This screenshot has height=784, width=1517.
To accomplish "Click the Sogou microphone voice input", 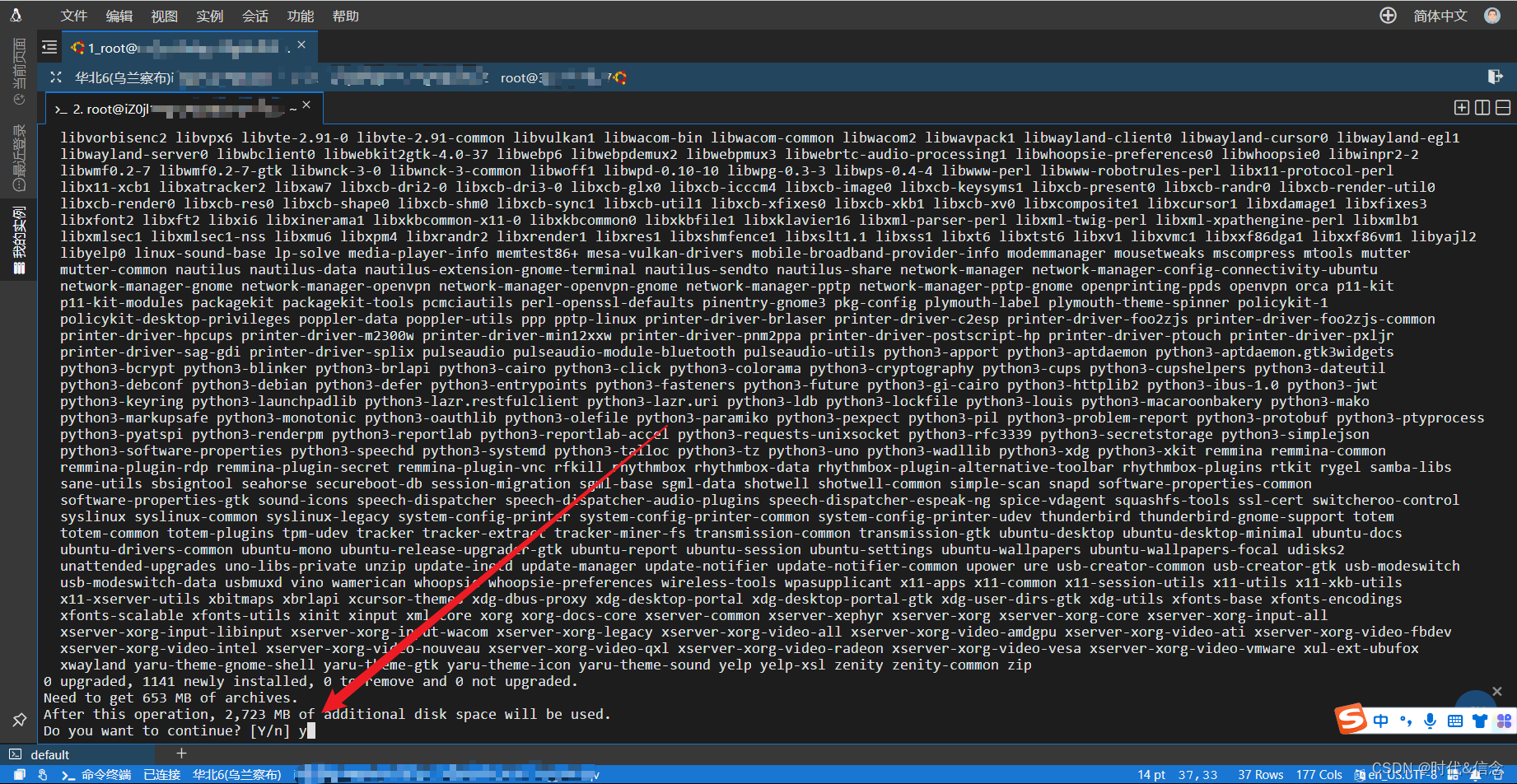I will [x=1431, y=721].
